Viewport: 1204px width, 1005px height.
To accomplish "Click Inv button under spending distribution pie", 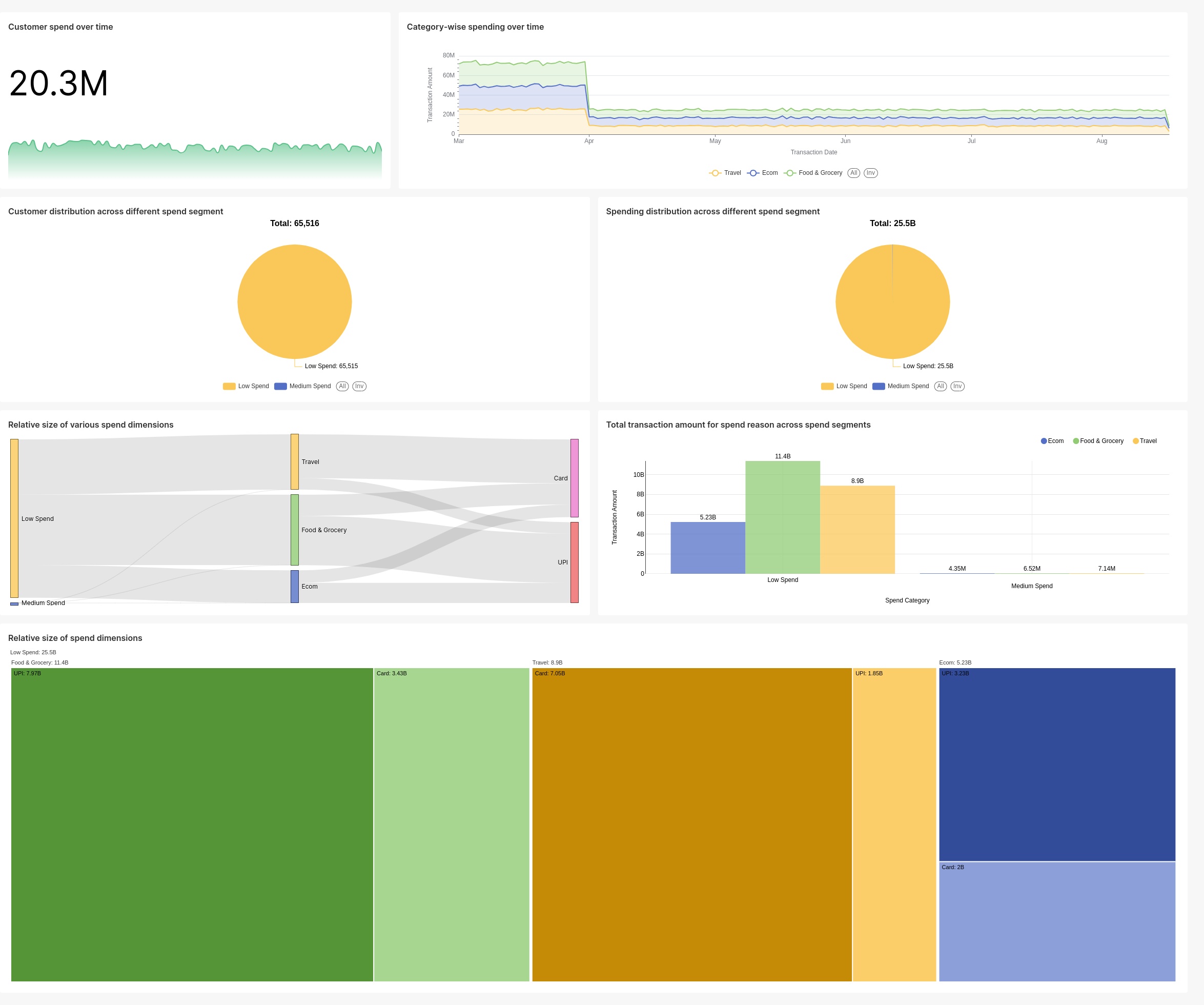I will coord(957,386).
